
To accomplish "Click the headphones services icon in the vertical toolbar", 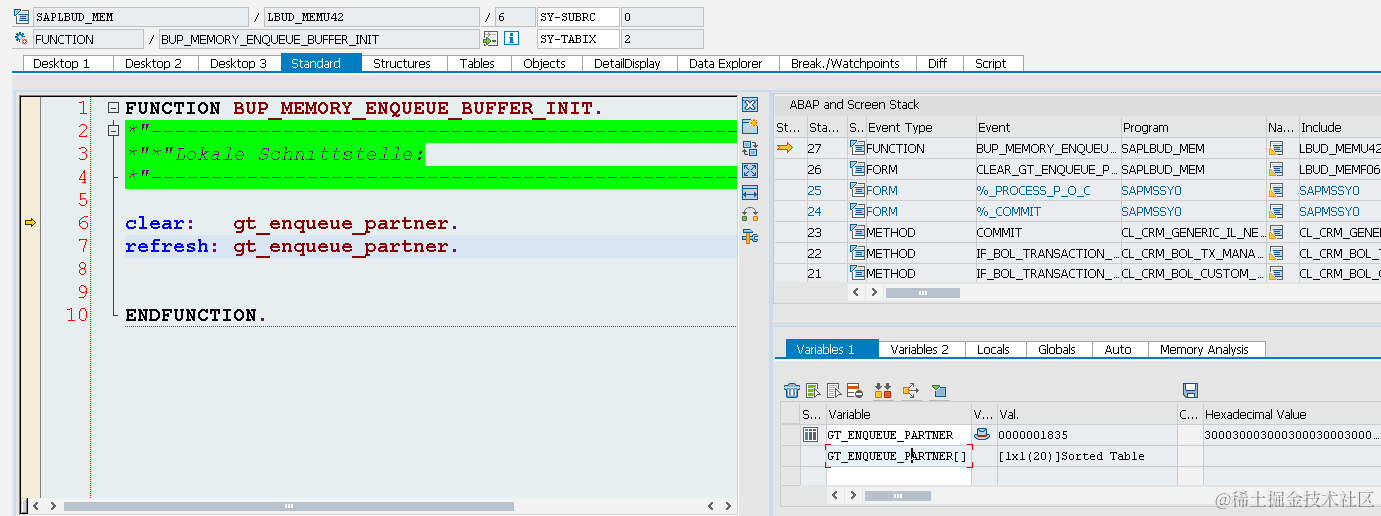I will [x=750, y=215].
